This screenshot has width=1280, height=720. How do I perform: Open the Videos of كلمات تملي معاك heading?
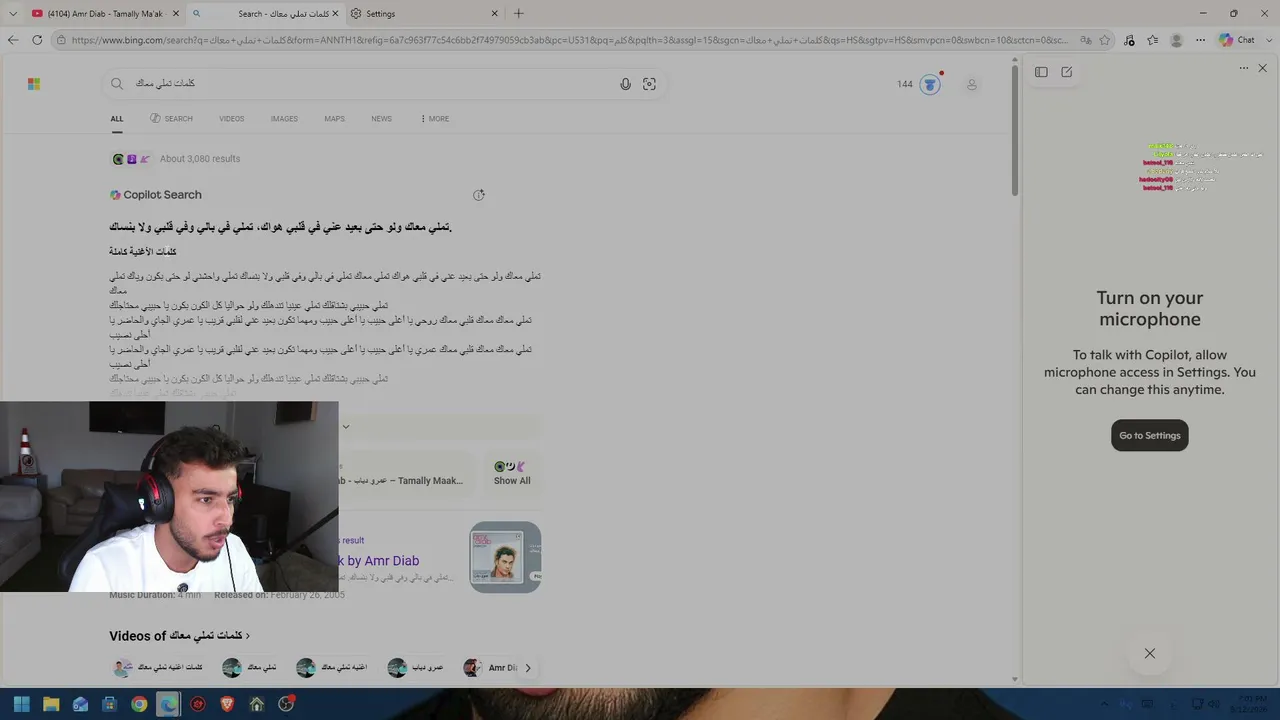[x=179, y=636]
